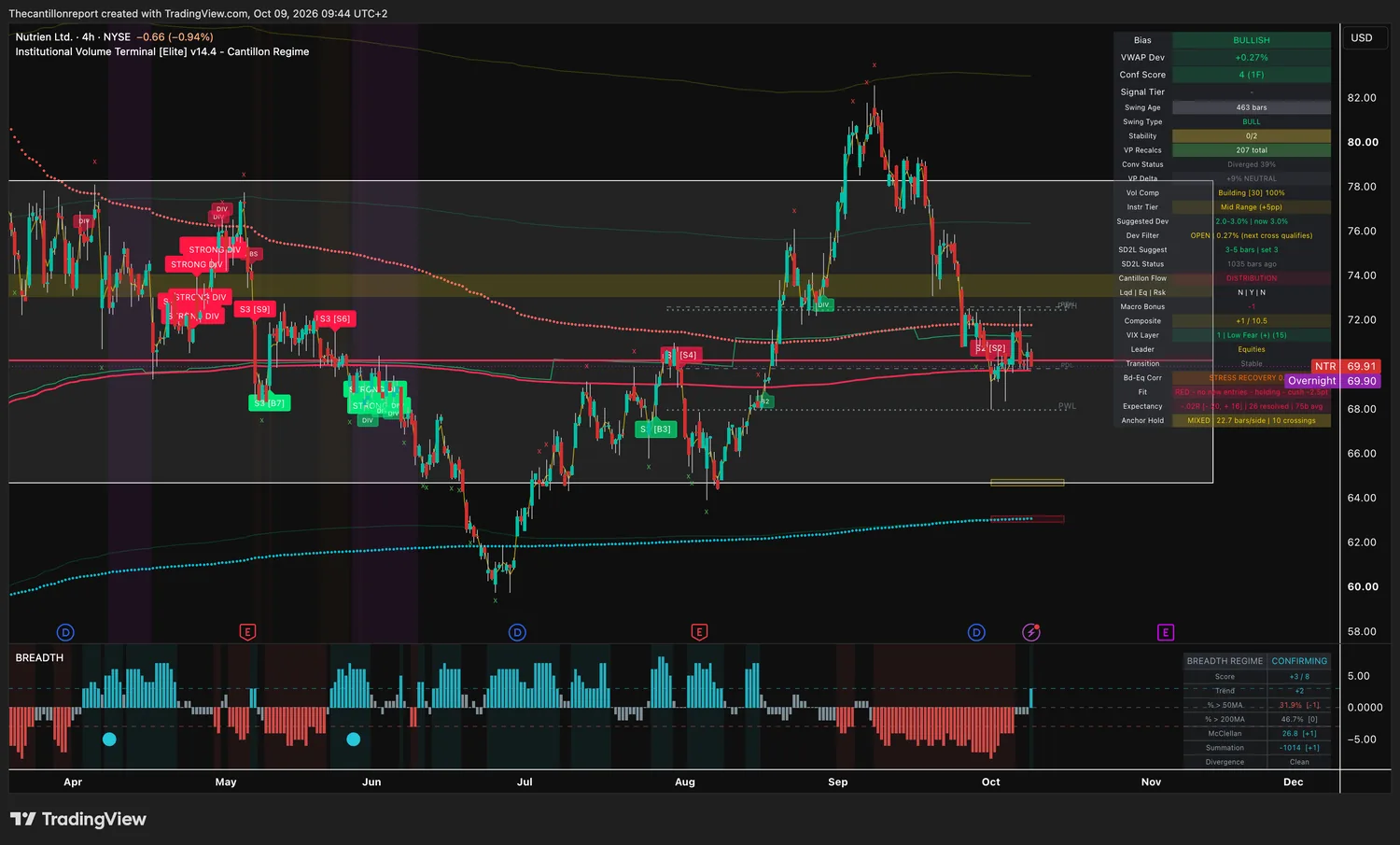Click the Divergence value Clean
Viewport: 1400px width, 845px height.
click(x=1299, y=762)
